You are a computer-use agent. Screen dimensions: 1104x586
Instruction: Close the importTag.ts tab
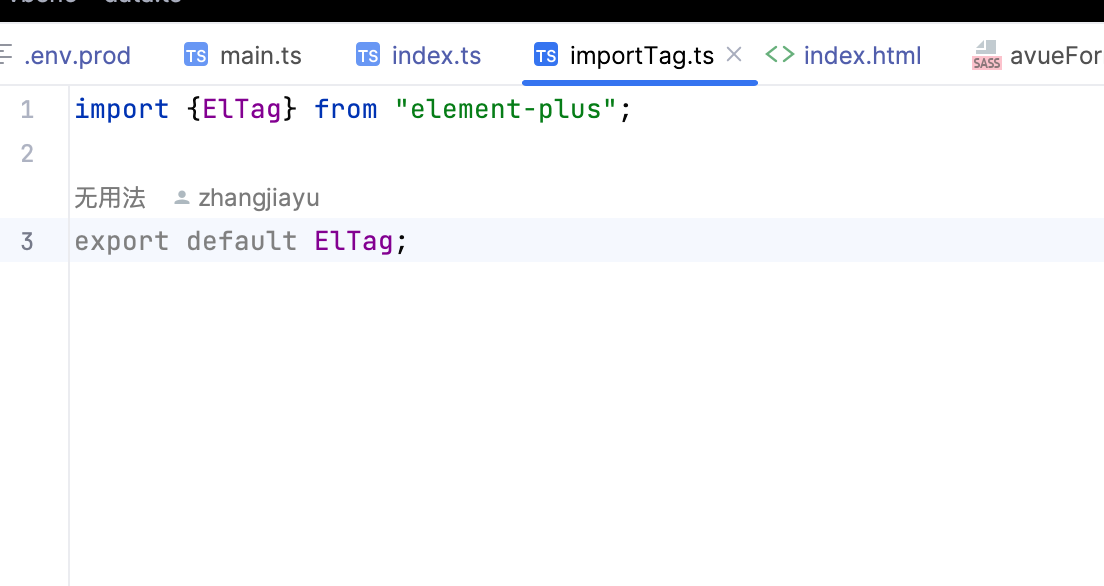point(734,55)
